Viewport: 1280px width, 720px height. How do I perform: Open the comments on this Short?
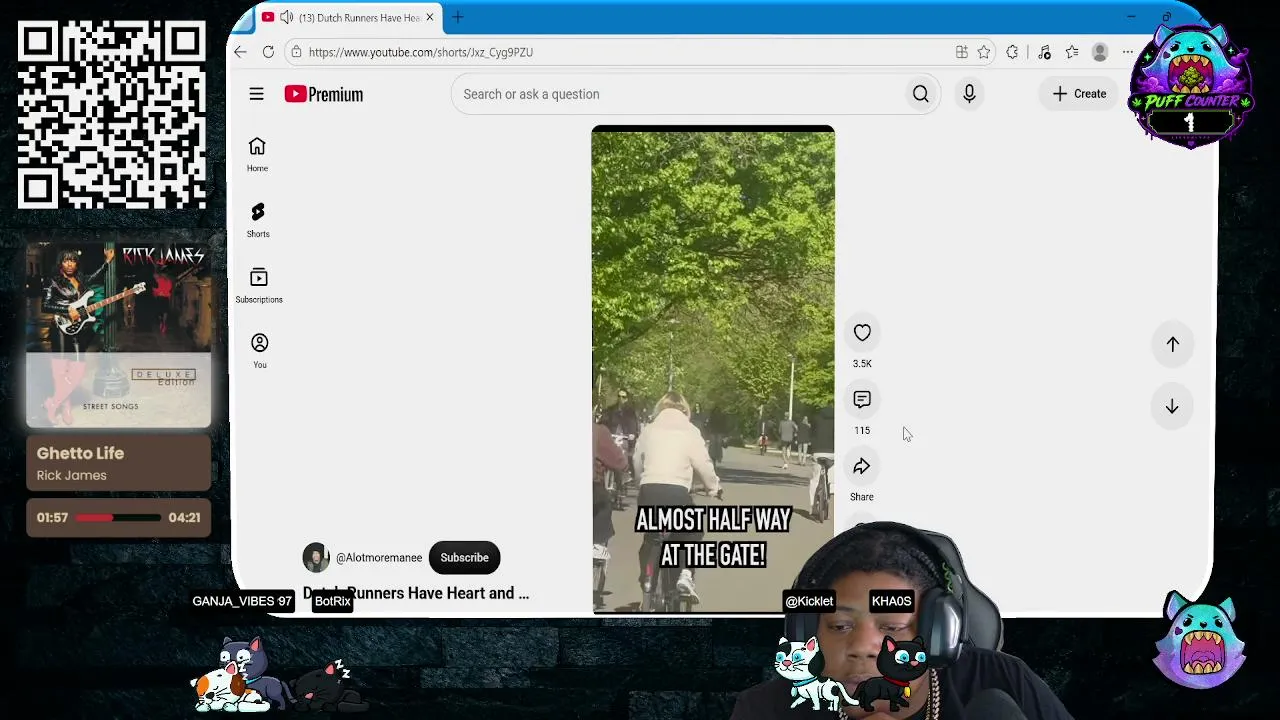(862, 400)
